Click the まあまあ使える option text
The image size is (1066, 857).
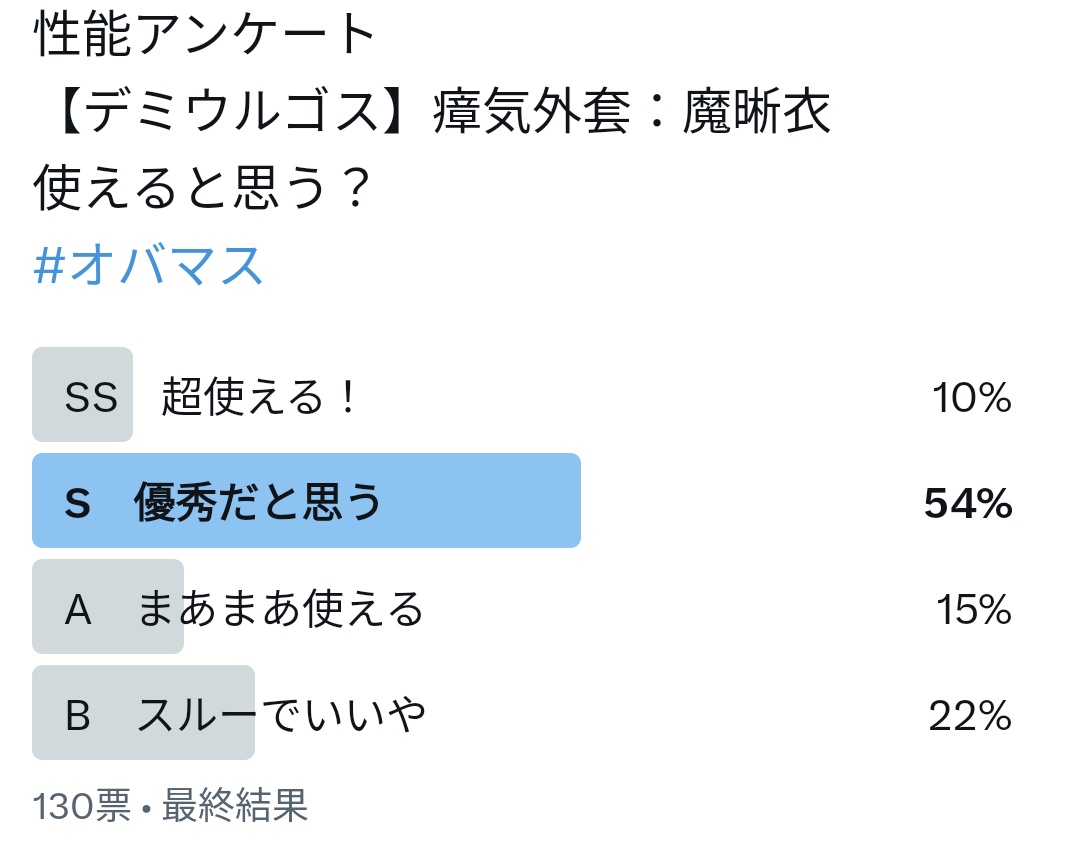coord(280,608)
